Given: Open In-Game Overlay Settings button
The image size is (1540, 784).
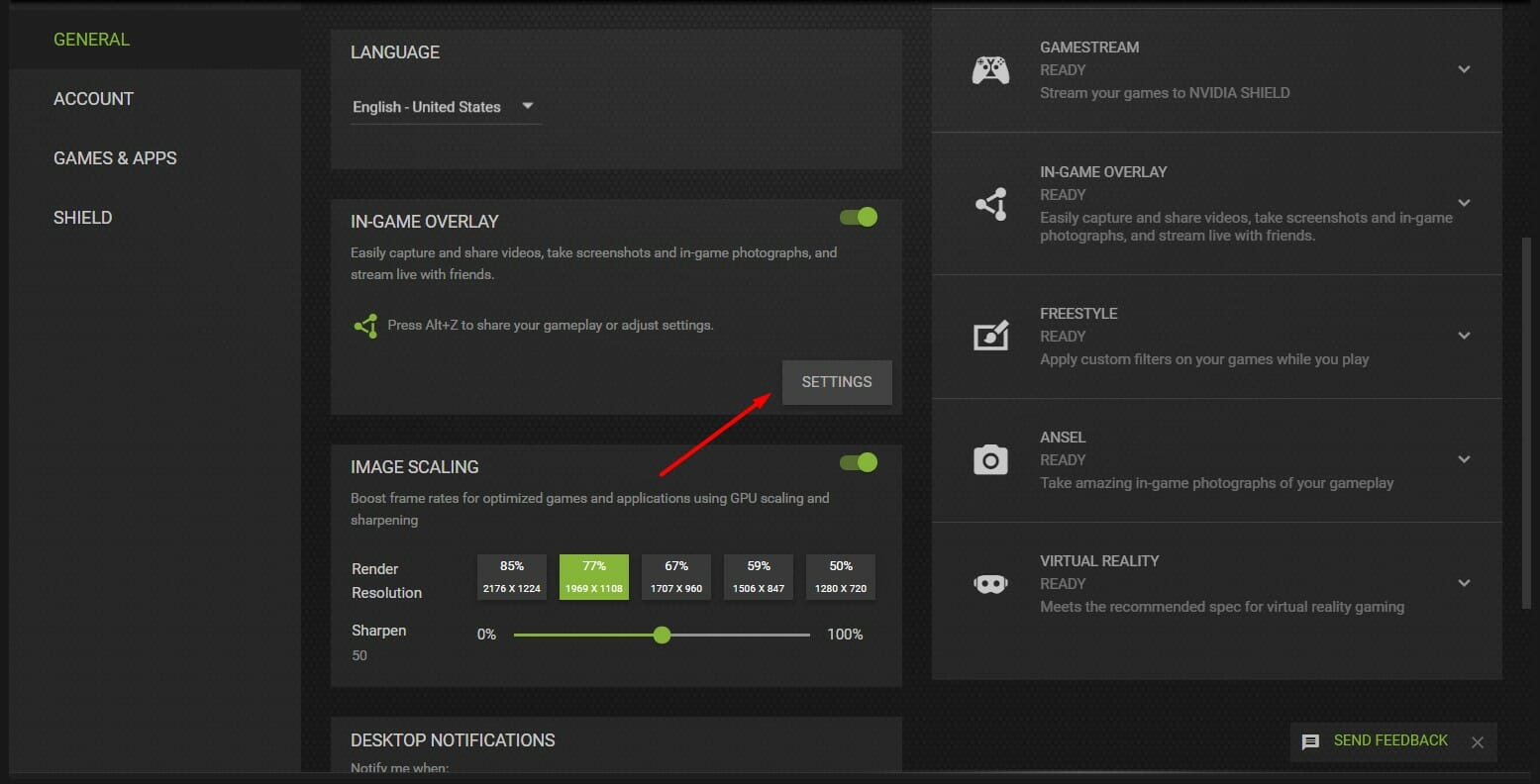Looking at the screenshot, I should coord(837,382).
